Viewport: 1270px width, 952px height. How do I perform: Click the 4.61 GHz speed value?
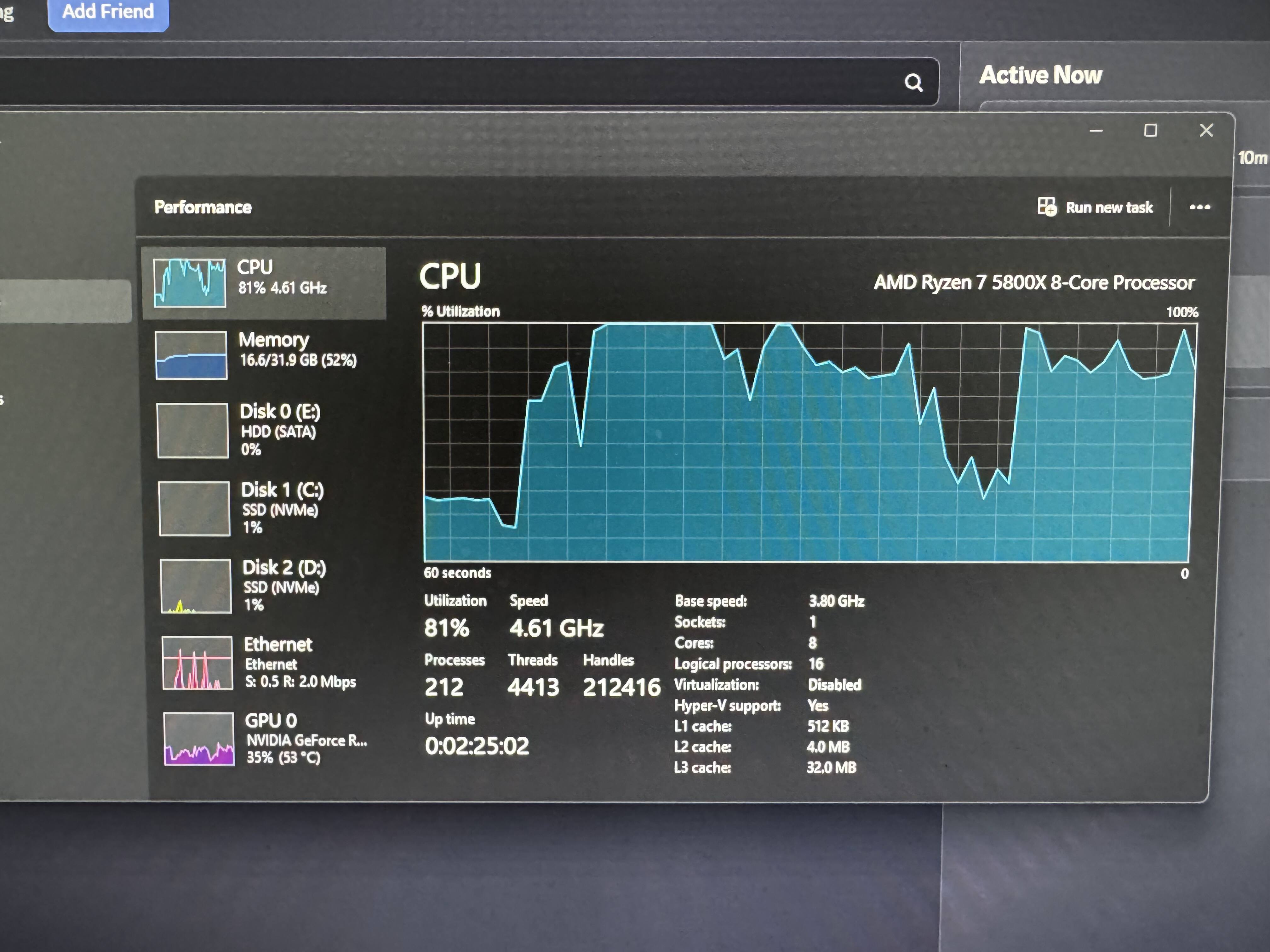tap(556, 628)
